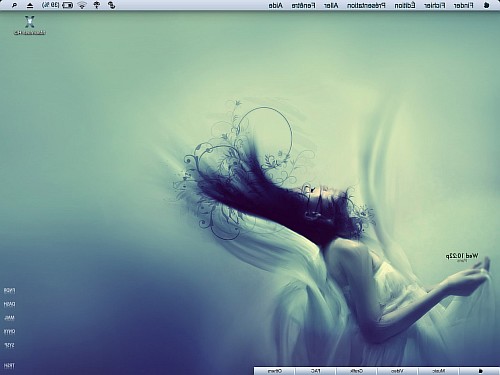Click the SYSP launcher label

(x=10, y=345)
